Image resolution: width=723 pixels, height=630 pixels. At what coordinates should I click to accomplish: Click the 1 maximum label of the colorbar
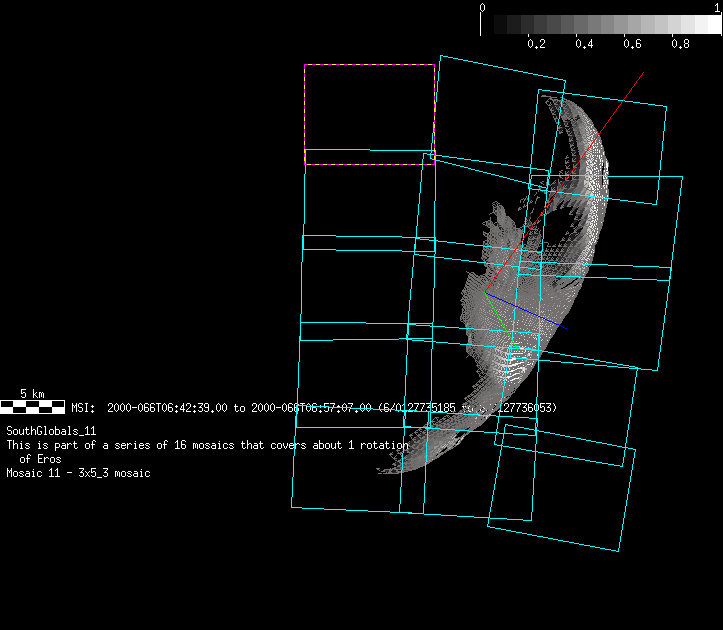[x=718, y=8]
